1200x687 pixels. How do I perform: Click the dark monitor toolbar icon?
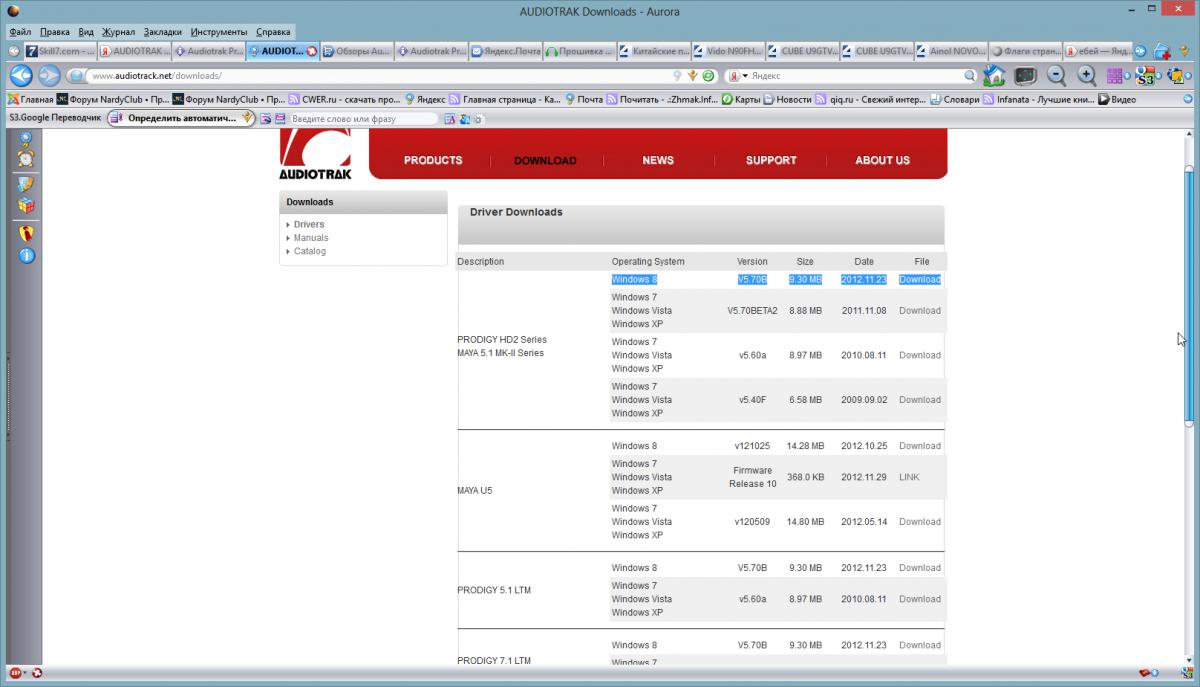tap(1025, 75)
